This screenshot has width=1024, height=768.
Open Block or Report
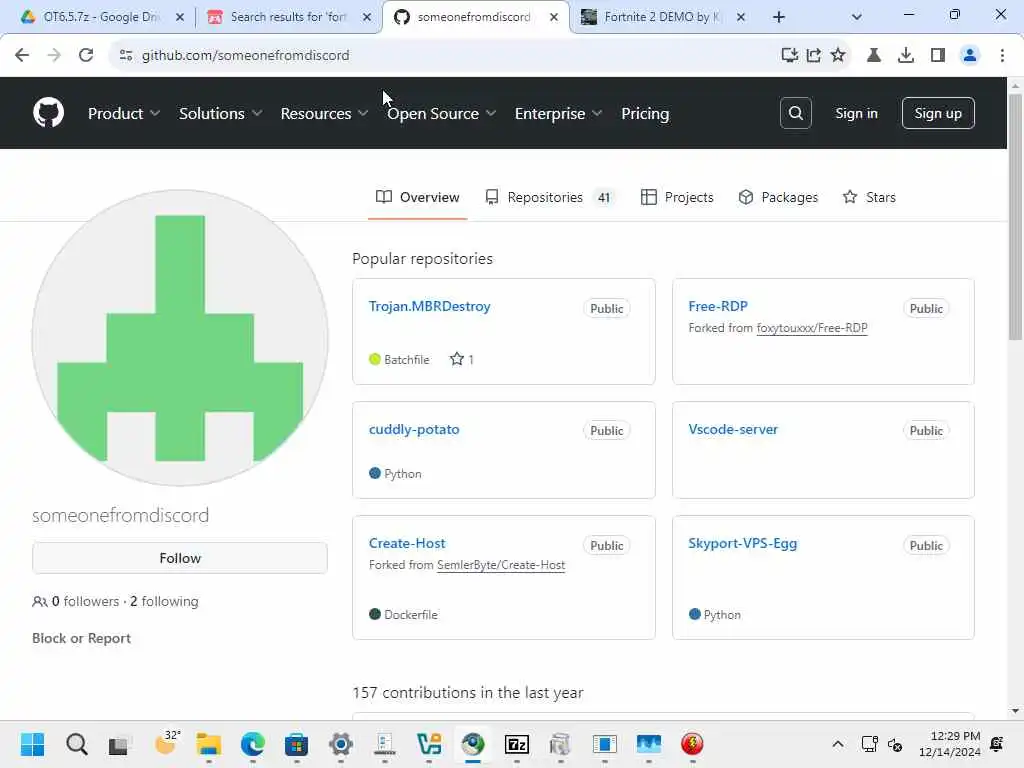82,638
